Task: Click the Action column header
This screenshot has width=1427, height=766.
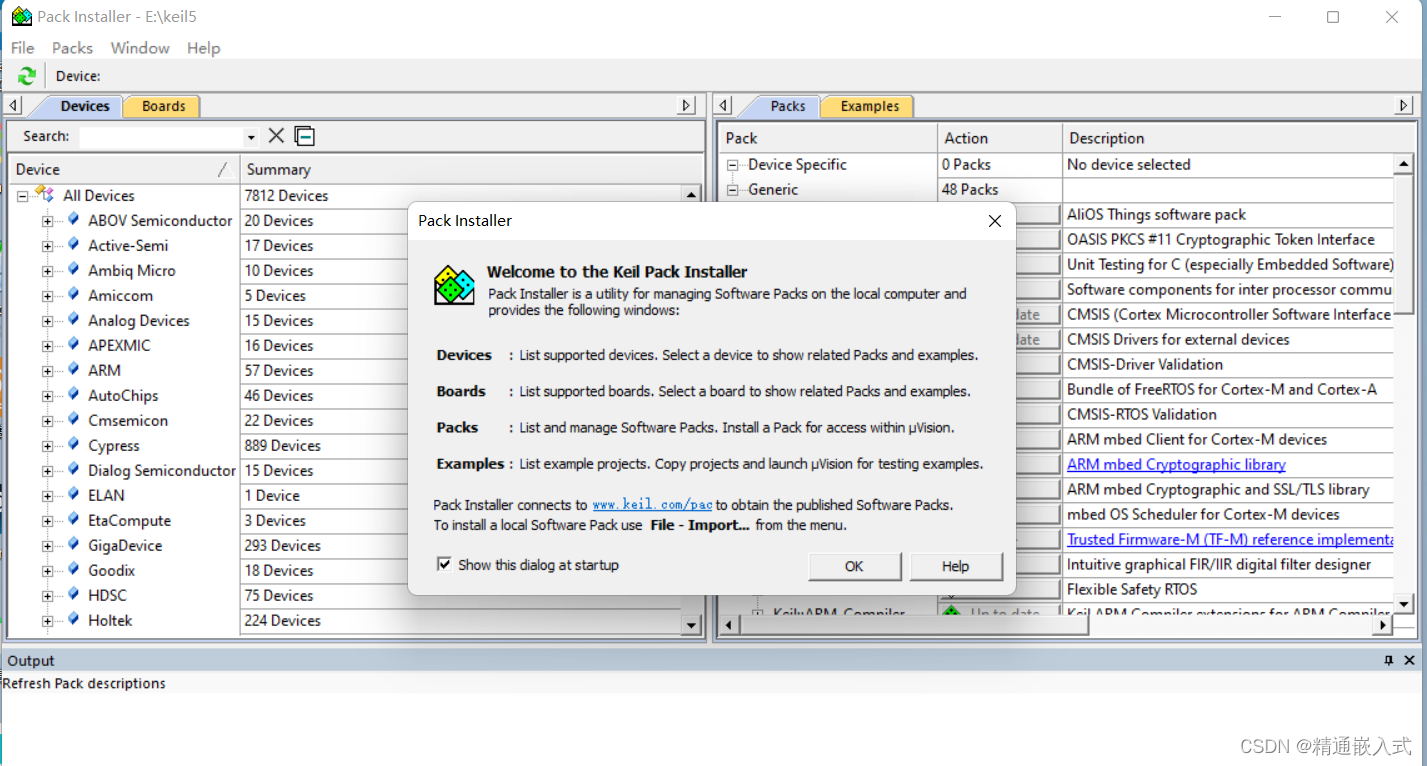Action: point(999,138)
